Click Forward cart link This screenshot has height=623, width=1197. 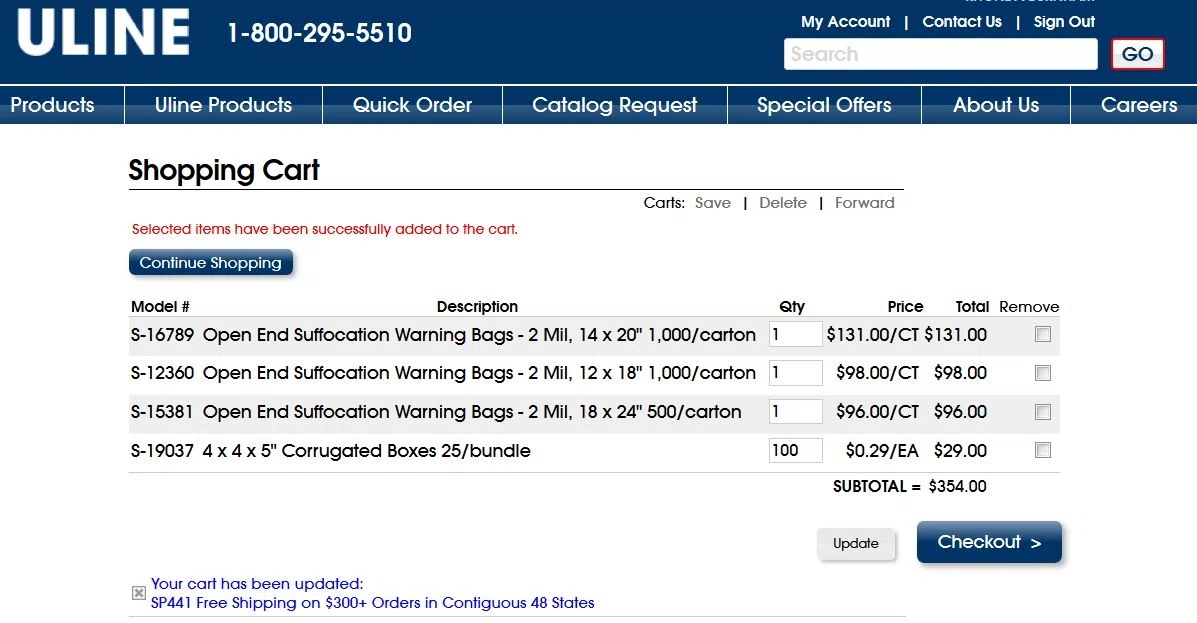pos(864,203)
